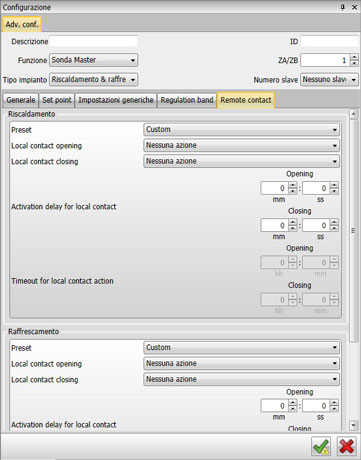
Task: Click the Riscaldamento group label
Action: point(31,114)
